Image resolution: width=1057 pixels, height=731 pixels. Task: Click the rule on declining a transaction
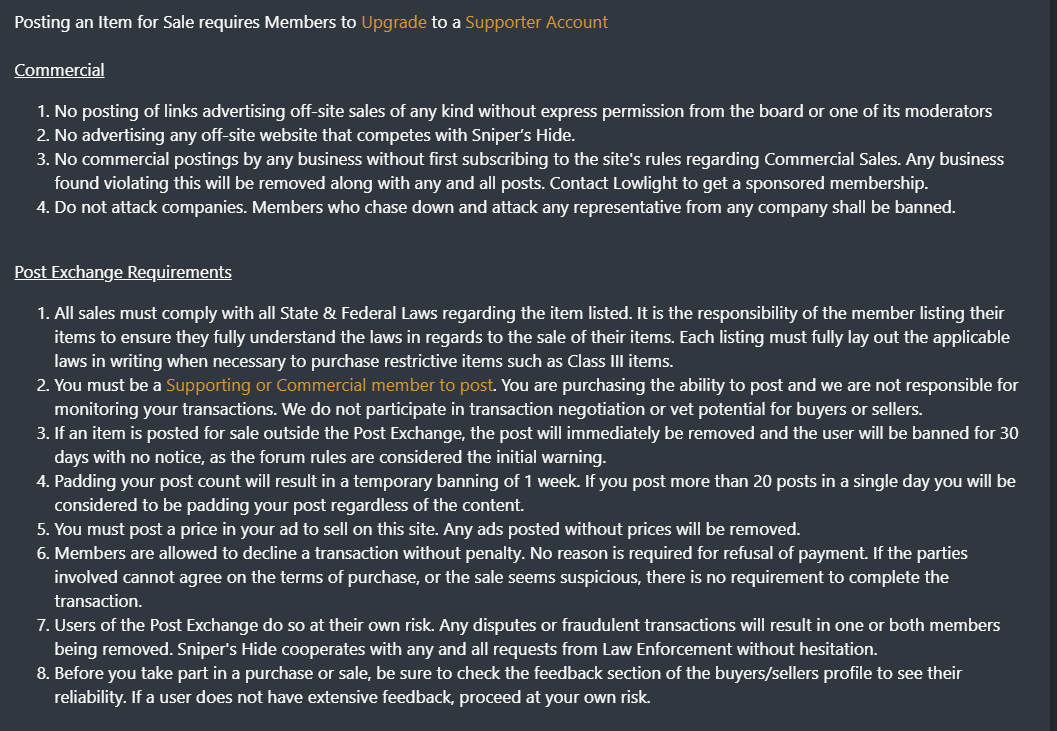pyautogui.click(x=511, y=577)
